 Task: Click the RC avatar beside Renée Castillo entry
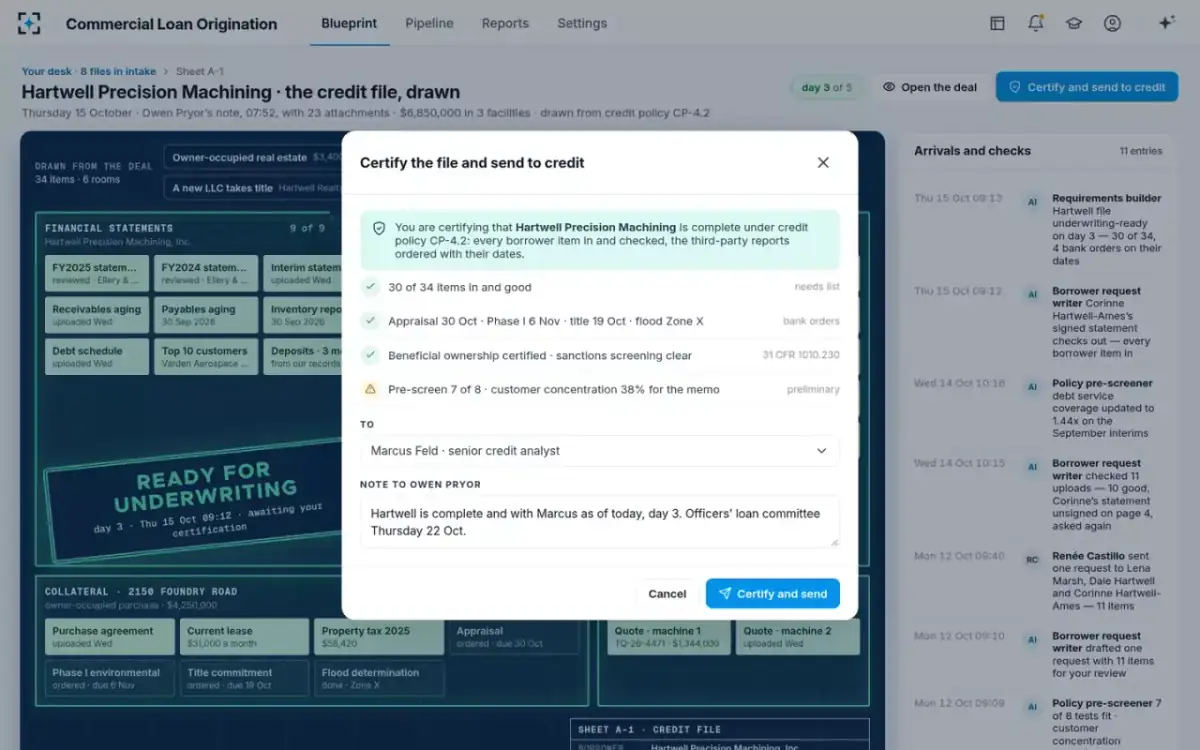tap(1032, 559)
